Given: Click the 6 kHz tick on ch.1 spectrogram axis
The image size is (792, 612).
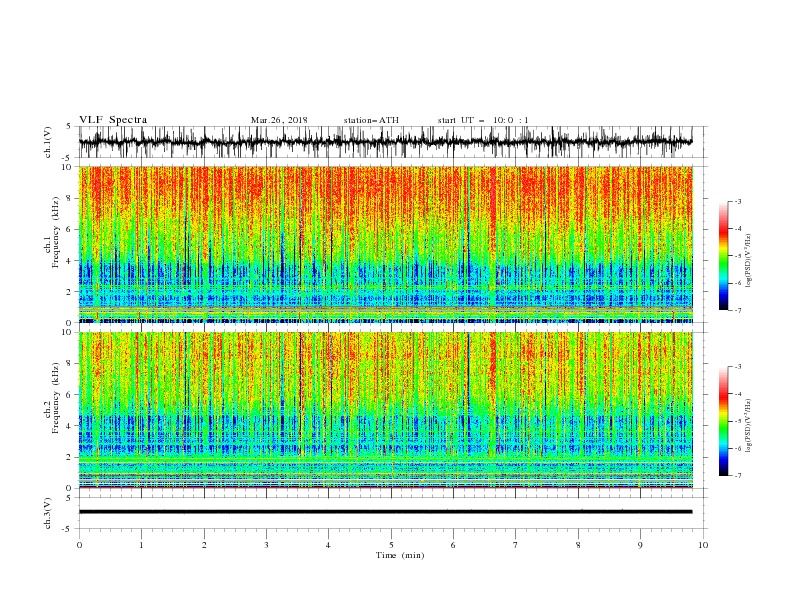Looking at the screenshot, I should coord(70,230).
